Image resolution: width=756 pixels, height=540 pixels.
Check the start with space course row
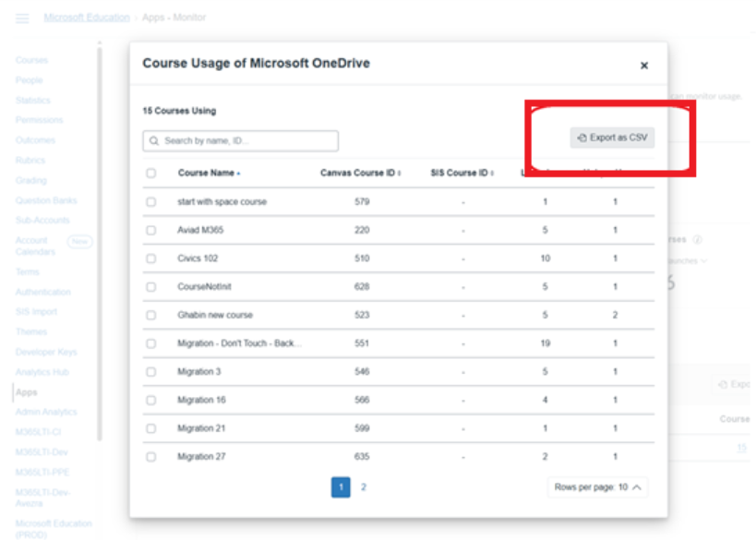[x=151, y=202]
